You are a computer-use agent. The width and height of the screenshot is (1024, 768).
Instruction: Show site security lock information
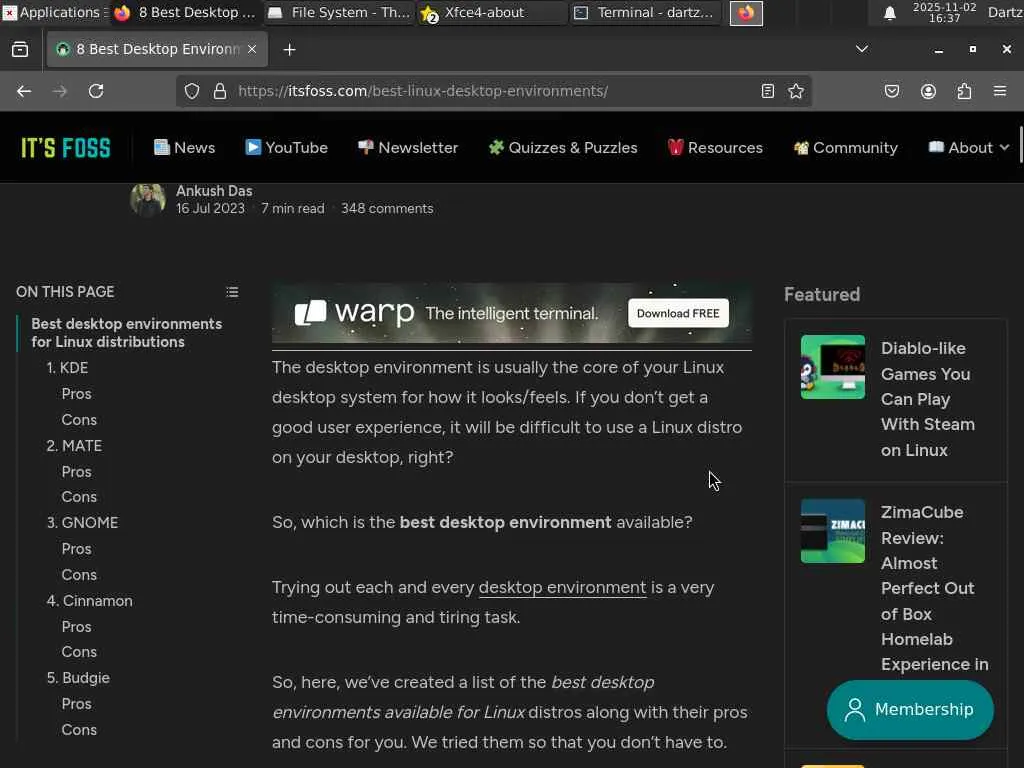tap(220, 91)
